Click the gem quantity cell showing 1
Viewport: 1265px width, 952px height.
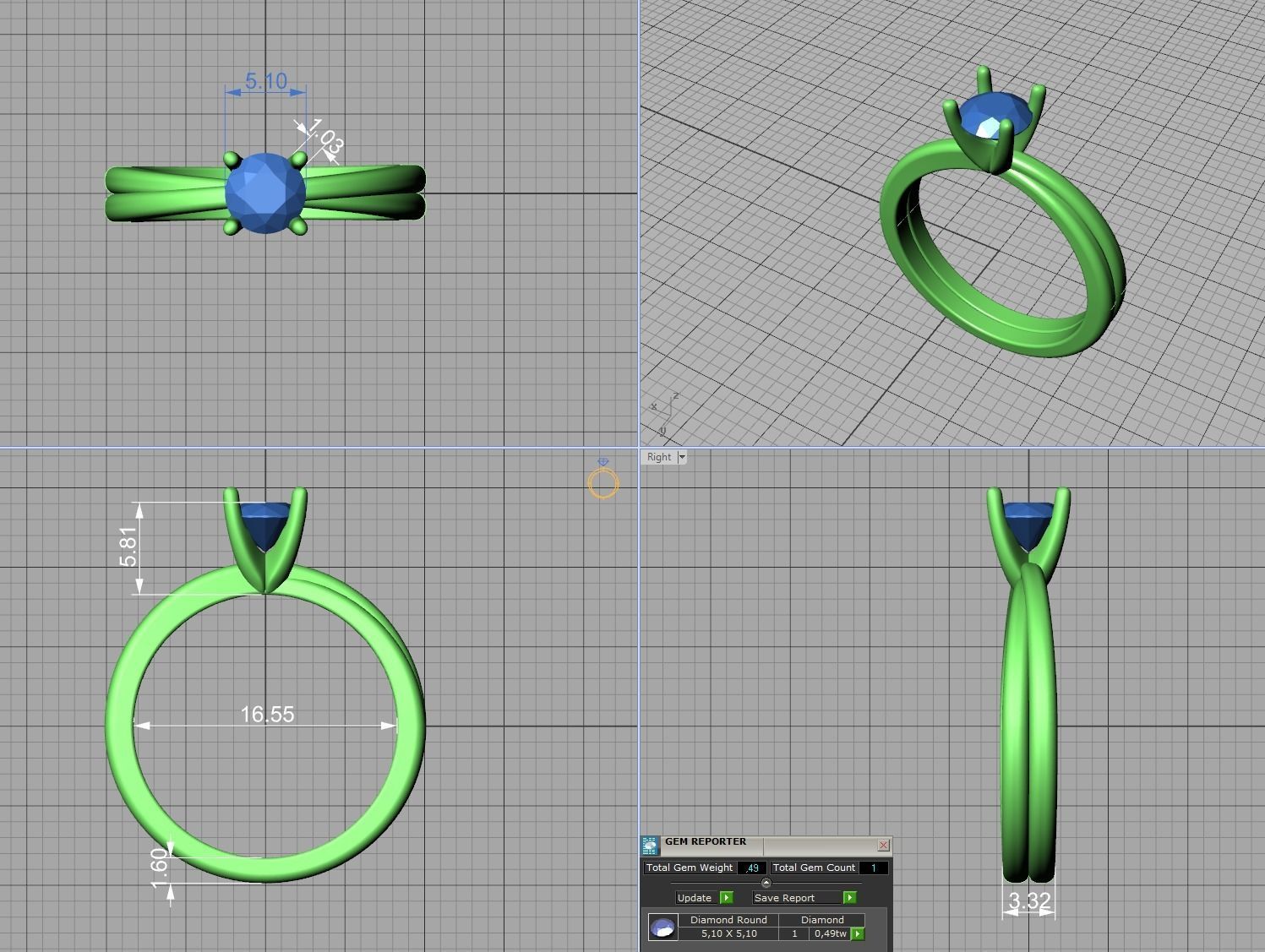click(x=794, y=933)
